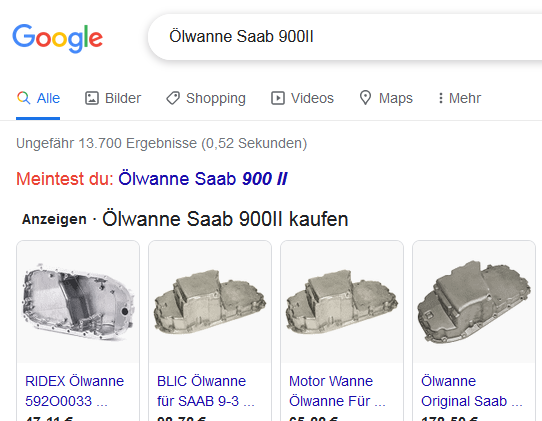Open the Maps tab
The height and width of the screenshot is (421, 542).
[x=386, y=98]
